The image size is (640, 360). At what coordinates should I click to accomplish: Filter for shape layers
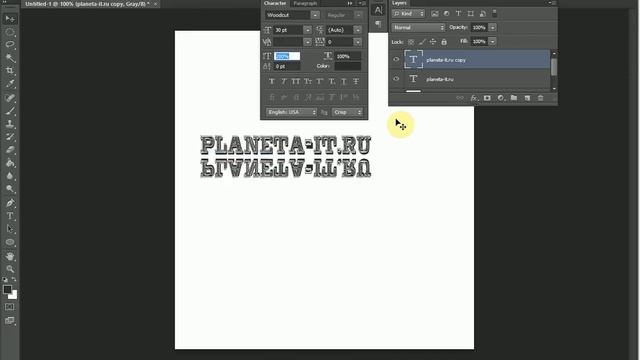(x=471, y=14)
